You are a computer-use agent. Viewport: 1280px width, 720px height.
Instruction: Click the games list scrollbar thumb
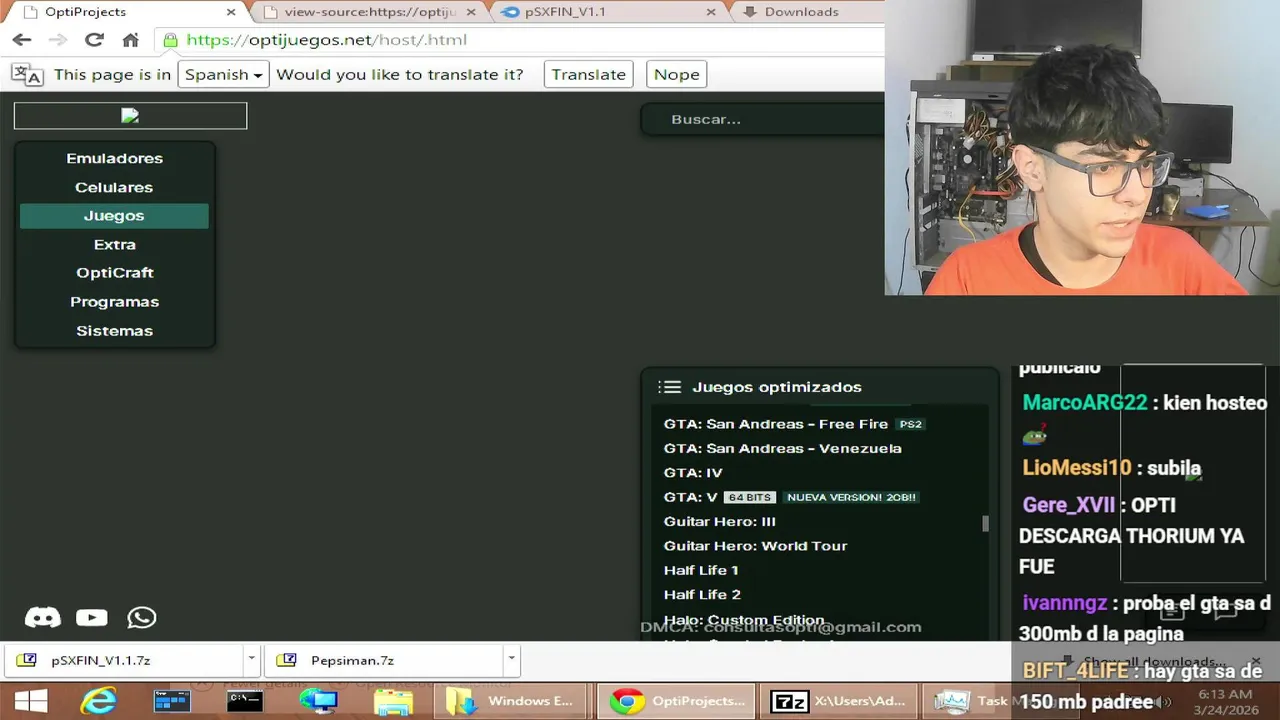coord(985,523)
